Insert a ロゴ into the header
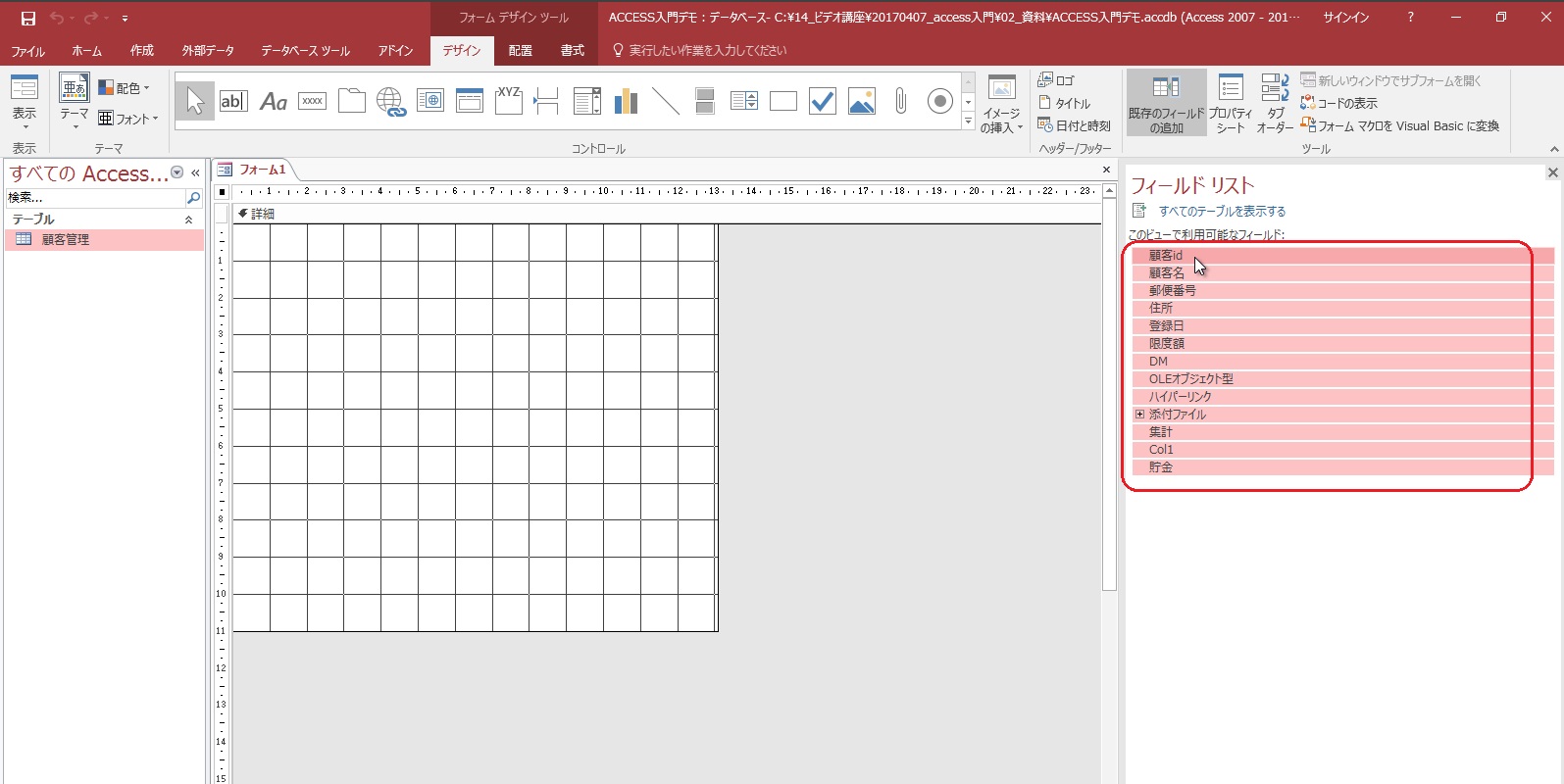Viewport: 1564px width, 784px height. click(x=1056, y=80)
